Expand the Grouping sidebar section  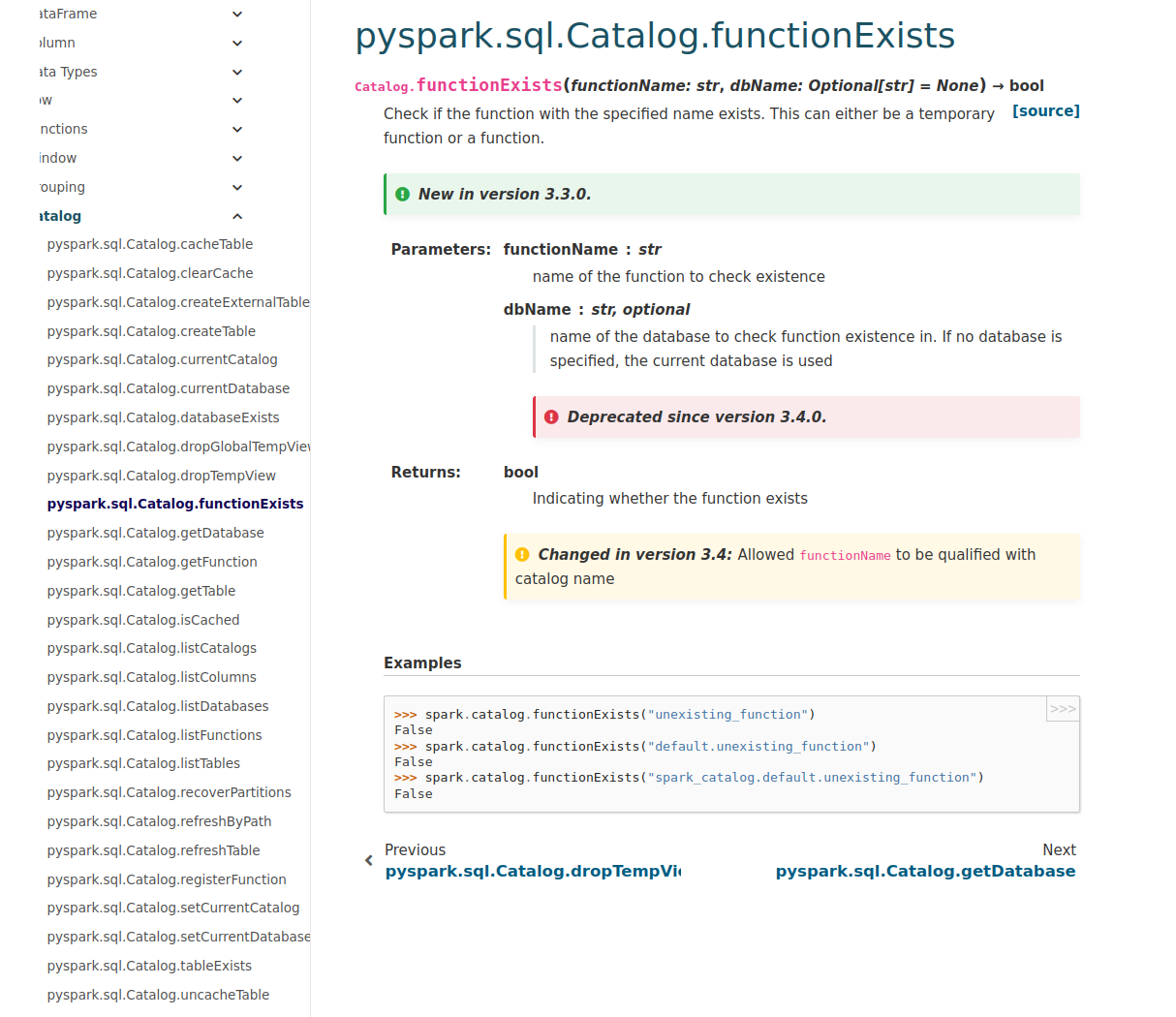coord(237,187)
